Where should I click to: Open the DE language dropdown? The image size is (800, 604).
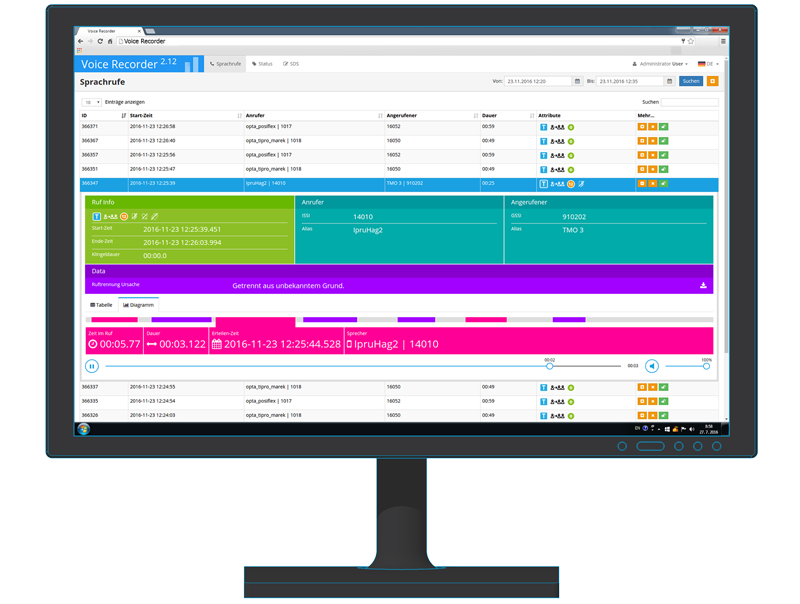pos(708,64)
